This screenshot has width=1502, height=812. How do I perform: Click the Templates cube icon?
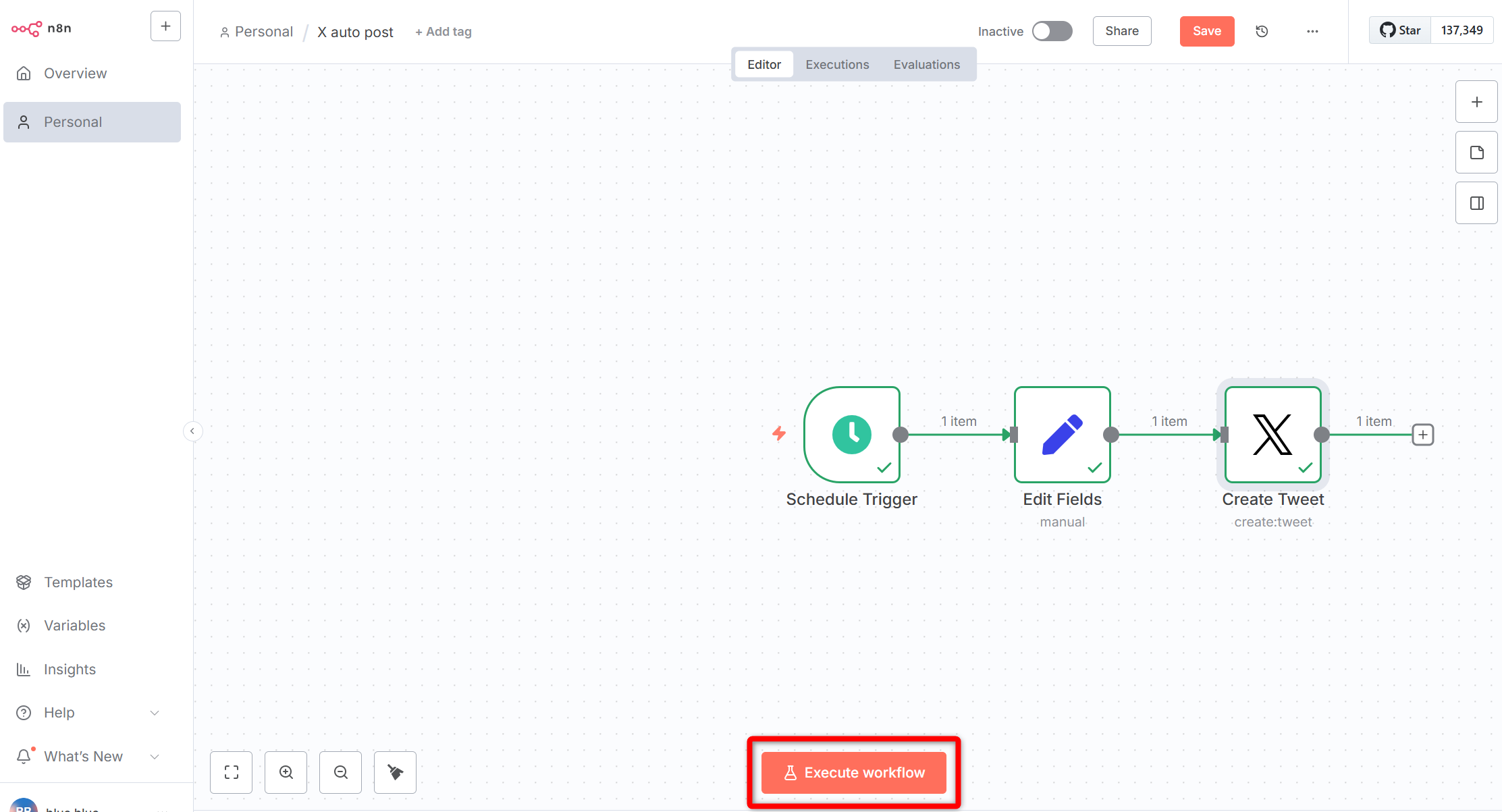(x=24, y=582)
